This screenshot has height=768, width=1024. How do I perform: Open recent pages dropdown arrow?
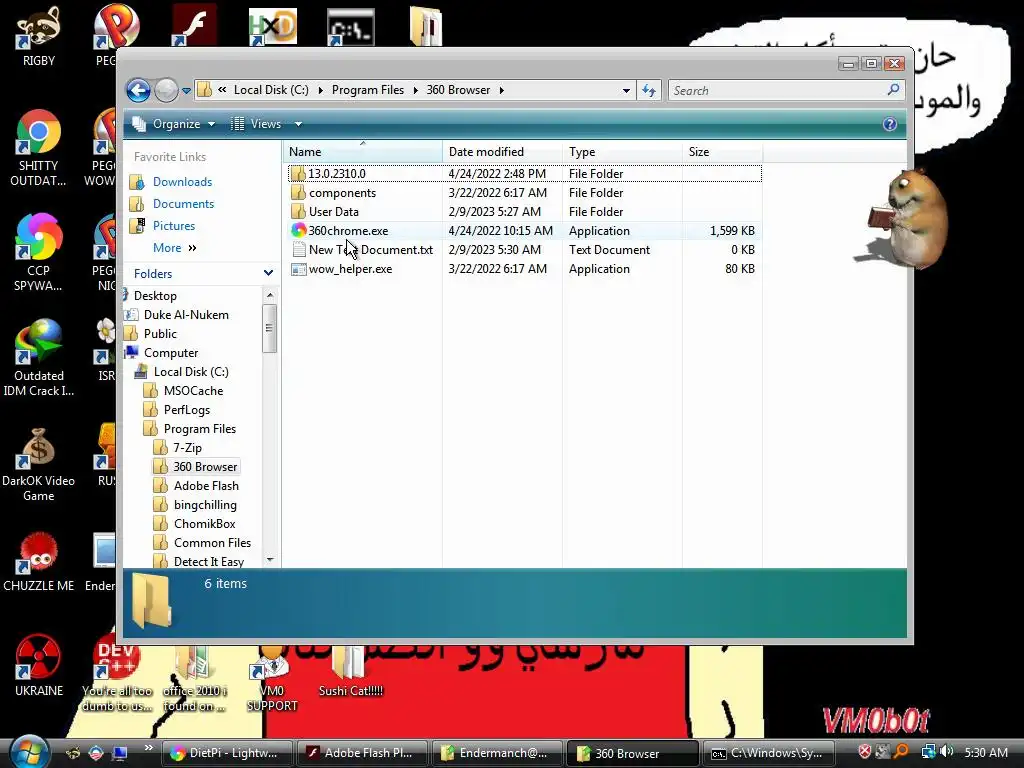coord(187,91)
